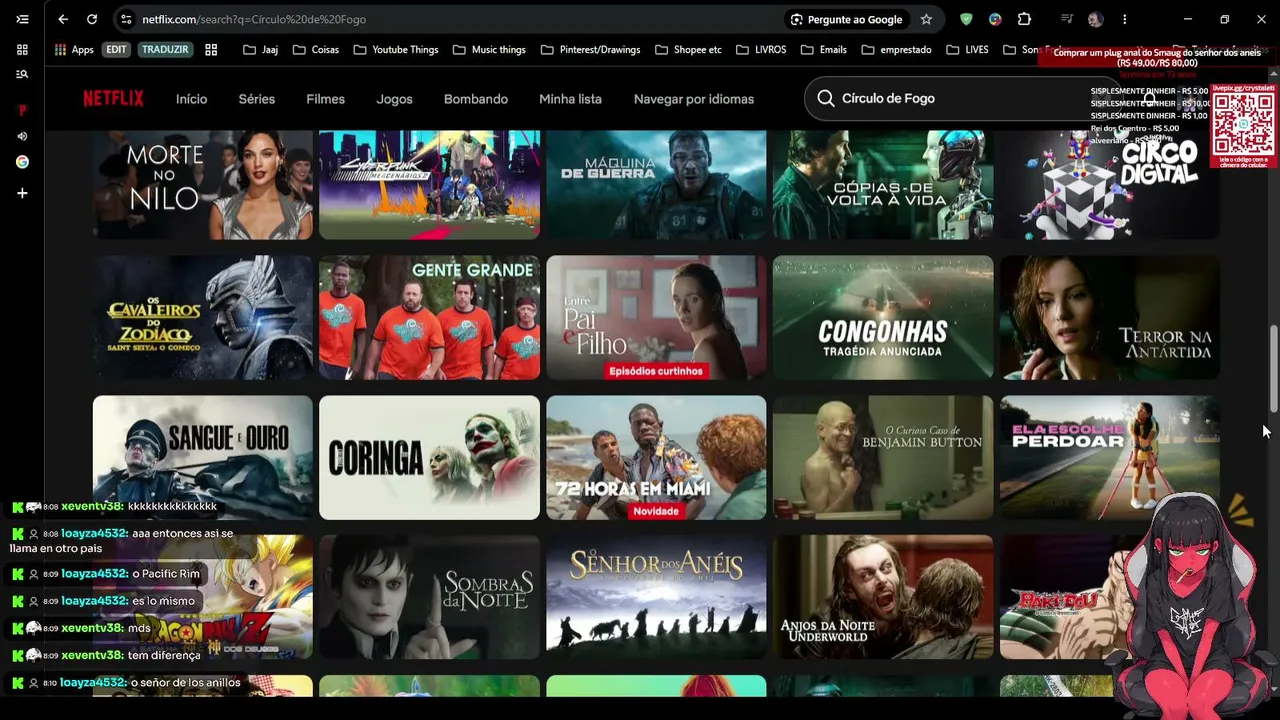Click the Pergunte ao Google lens button
This screenshot has height=720, width=1280.
pyautogui.click(x=846, y=19)
